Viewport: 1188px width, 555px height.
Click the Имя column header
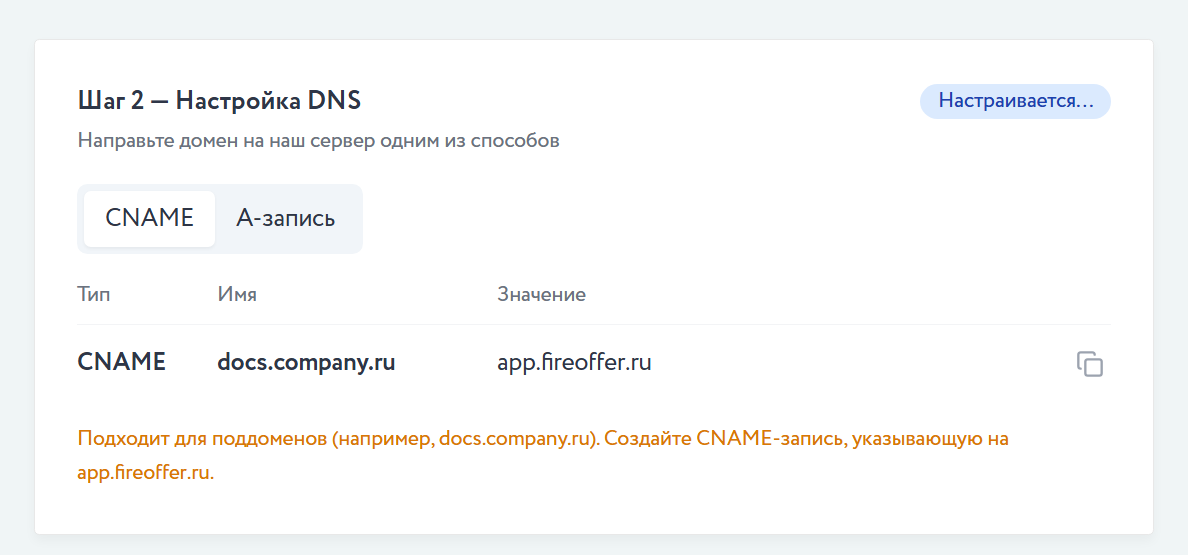(237, 295)
